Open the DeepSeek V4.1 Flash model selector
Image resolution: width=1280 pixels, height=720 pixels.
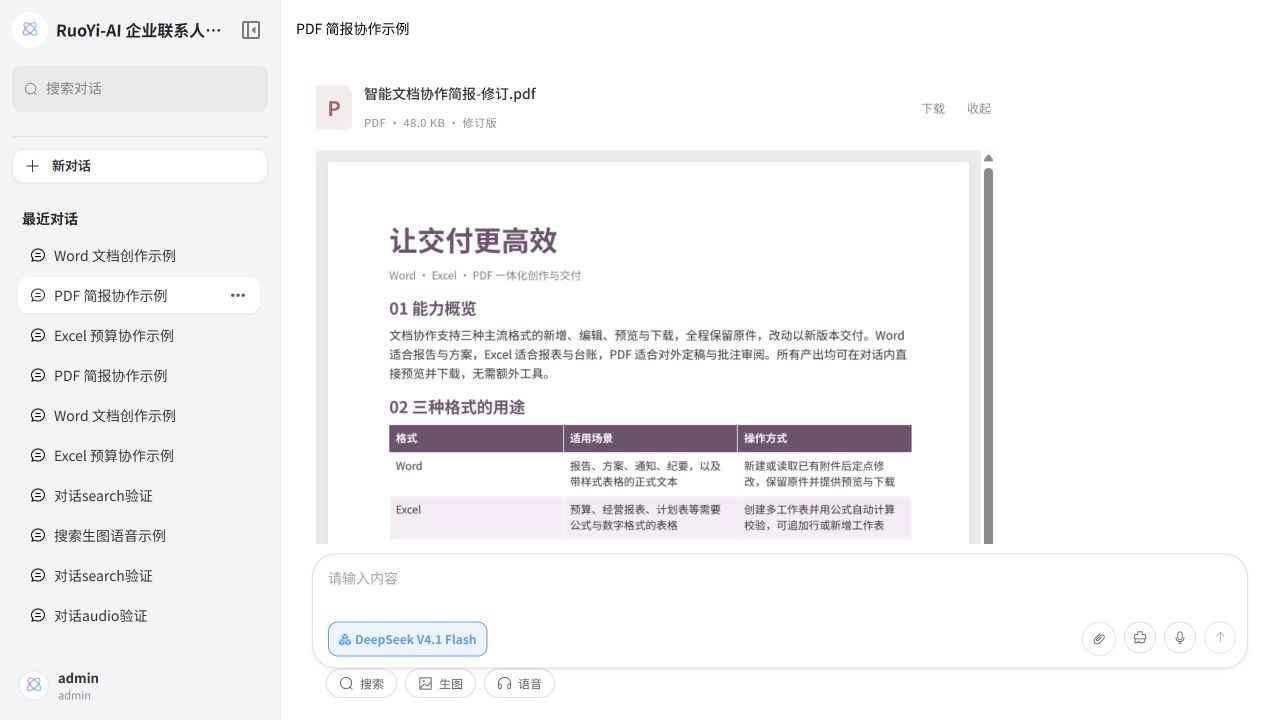pos(407,639)
